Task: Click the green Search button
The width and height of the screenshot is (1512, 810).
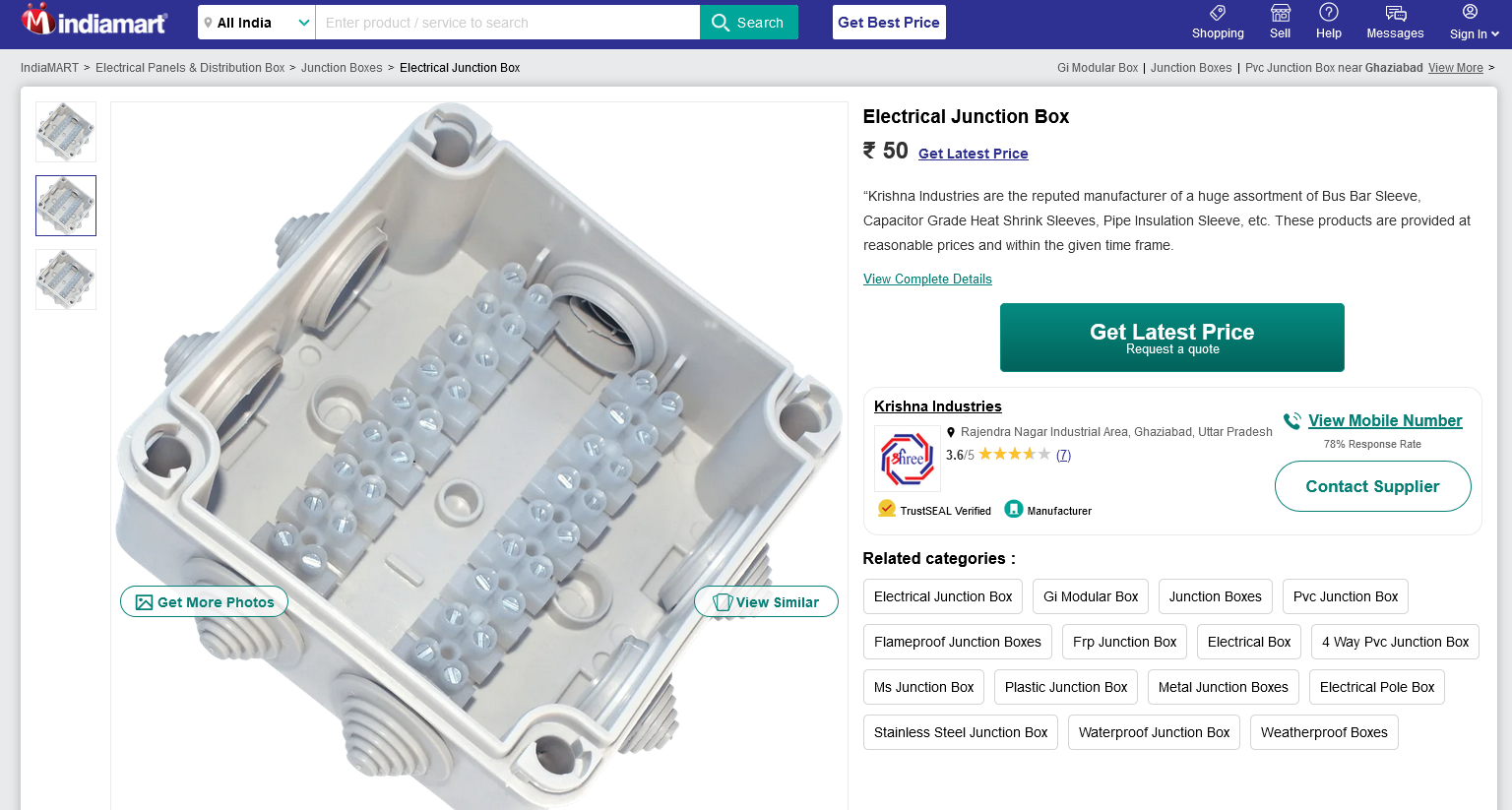Action: point(748,23)
